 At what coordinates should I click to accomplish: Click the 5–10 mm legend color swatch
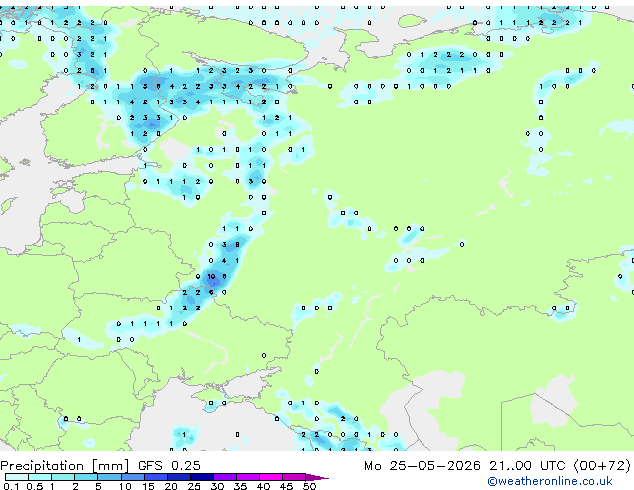point(109,477)
